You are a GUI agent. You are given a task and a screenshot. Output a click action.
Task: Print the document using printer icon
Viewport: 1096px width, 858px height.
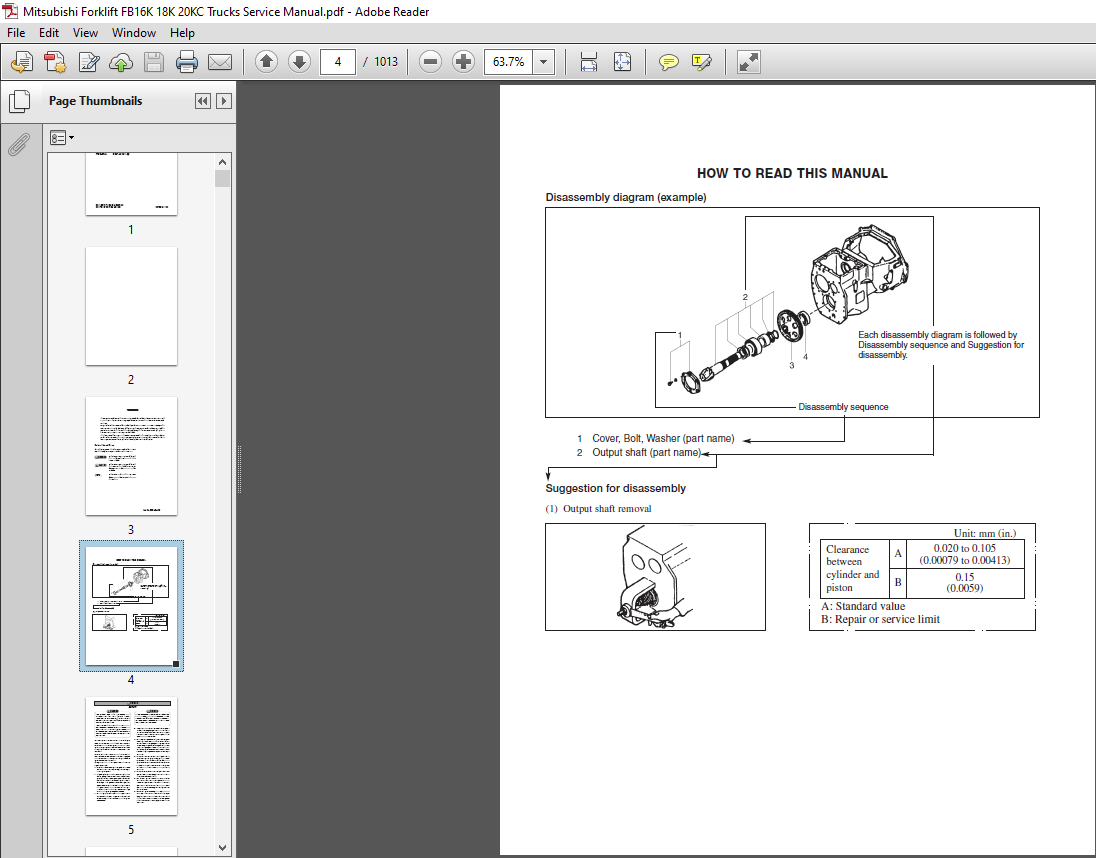tap(187, 62)
